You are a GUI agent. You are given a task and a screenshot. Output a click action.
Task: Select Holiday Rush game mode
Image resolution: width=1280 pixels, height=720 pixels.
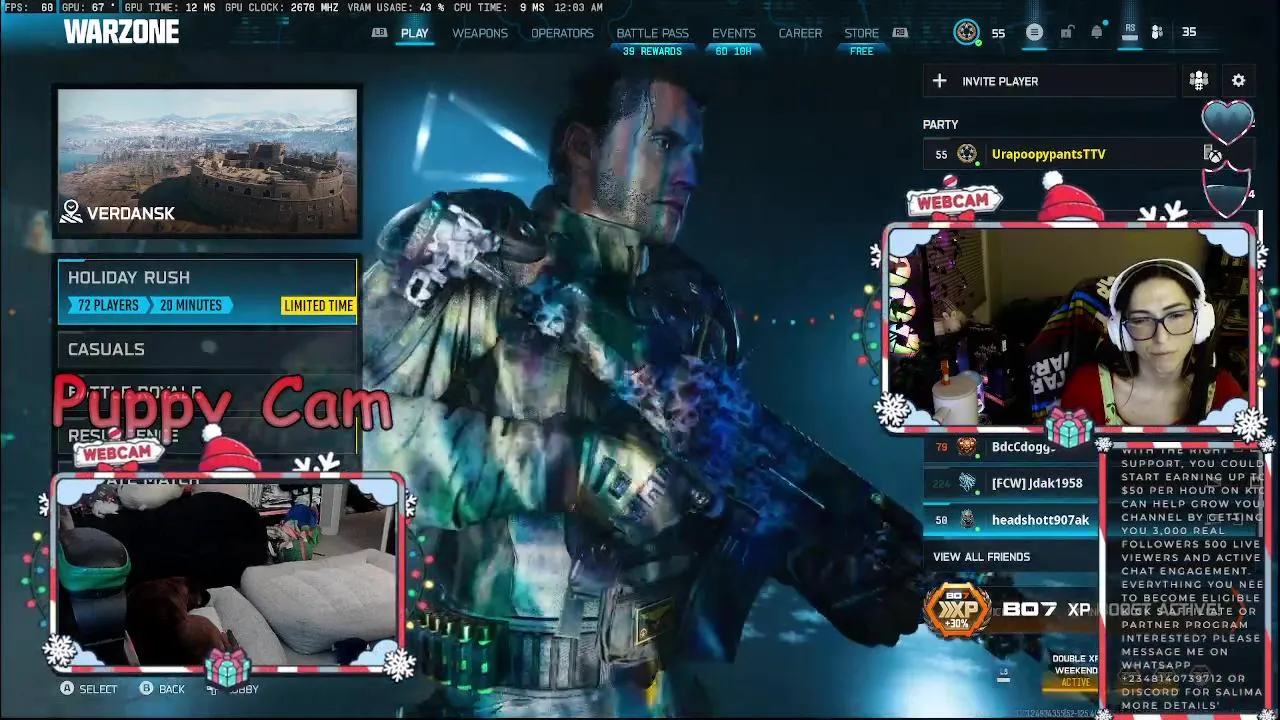207,291
